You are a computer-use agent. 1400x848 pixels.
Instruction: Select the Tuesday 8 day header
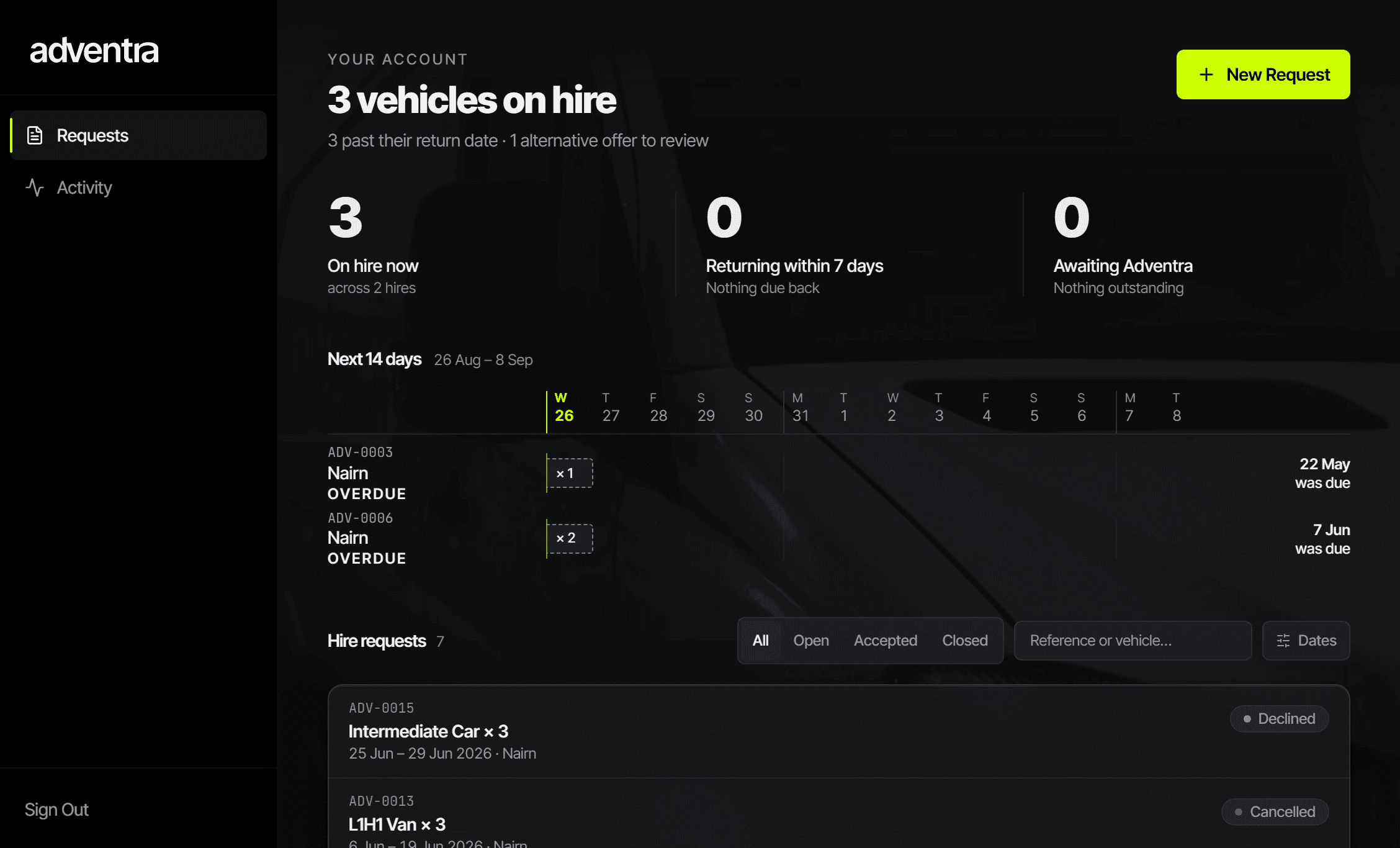point(1176,407)
